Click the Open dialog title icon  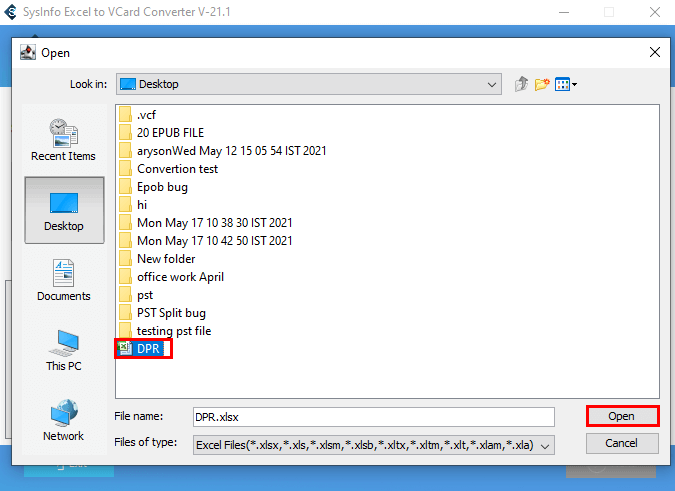pos(28,52)
